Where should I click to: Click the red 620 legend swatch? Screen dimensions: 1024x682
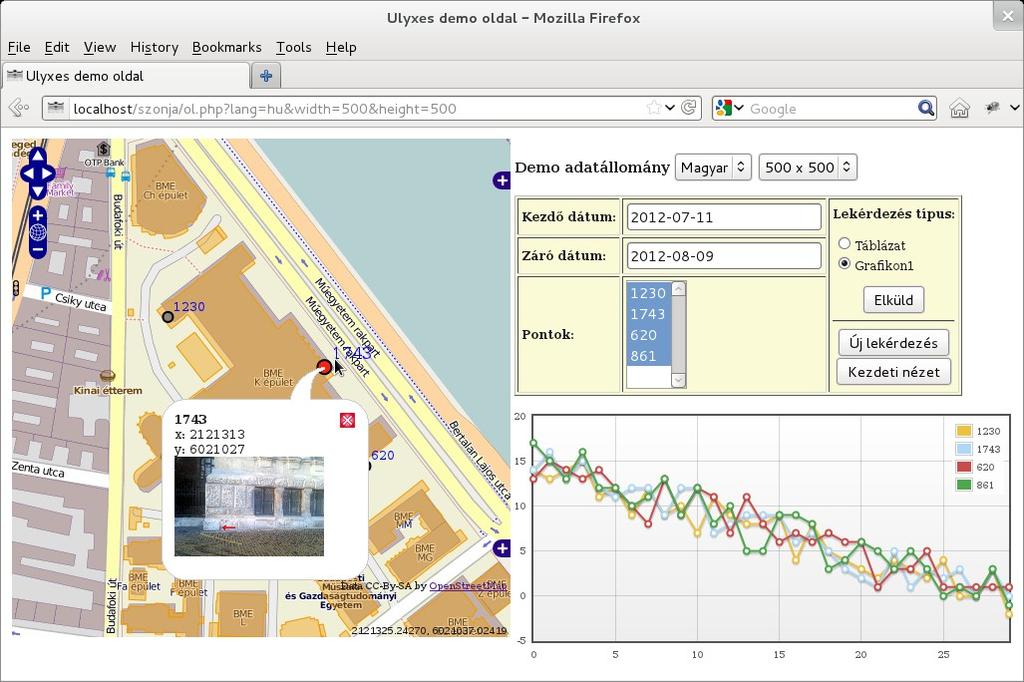tap(964, 467)
